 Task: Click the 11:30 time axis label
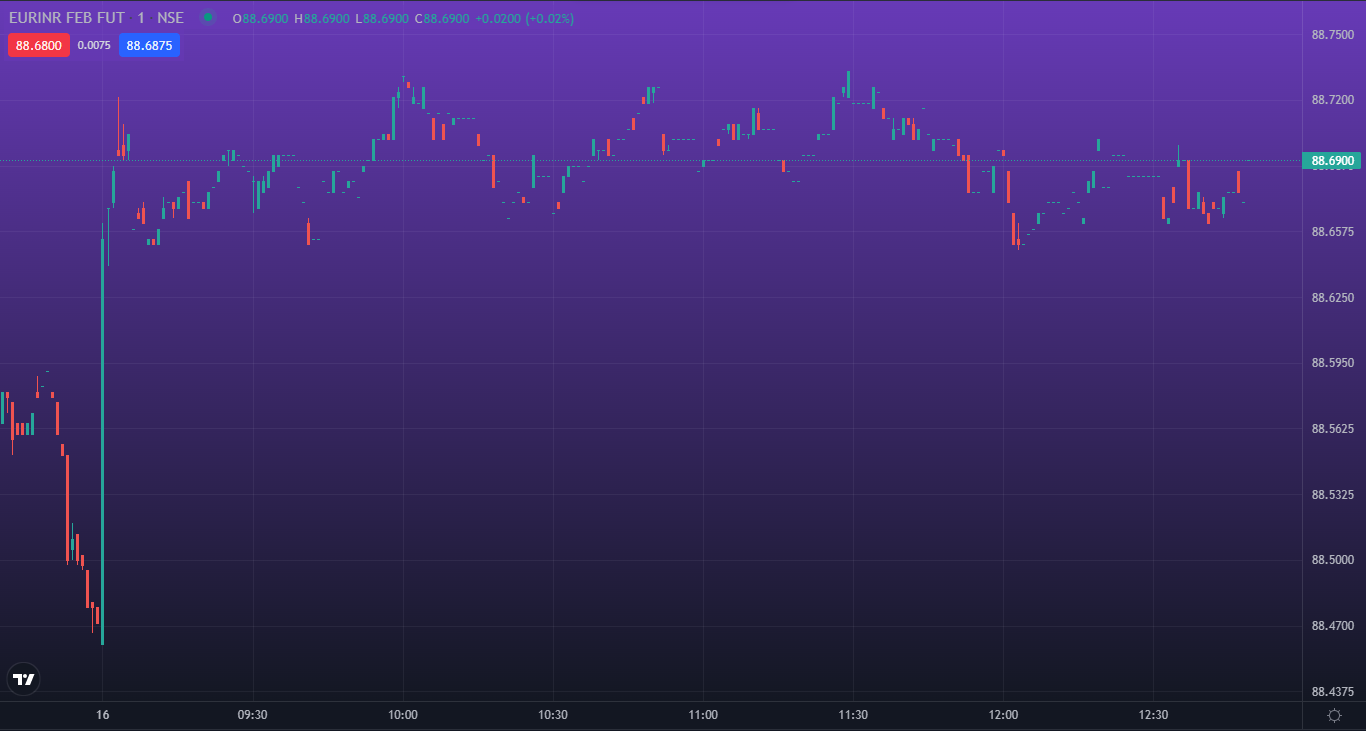(x=853, y=715)
